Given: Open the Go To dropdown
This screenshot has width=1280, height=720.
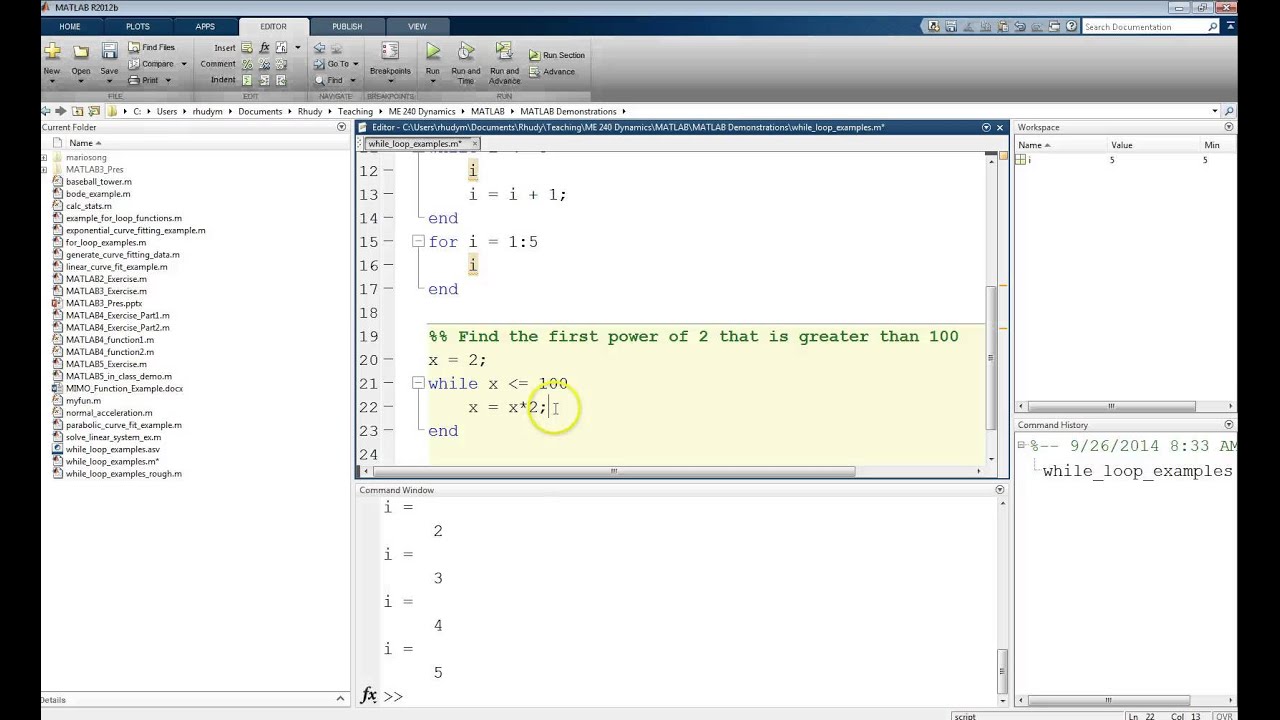Looking at the screenshot, I should click(338, 64).
